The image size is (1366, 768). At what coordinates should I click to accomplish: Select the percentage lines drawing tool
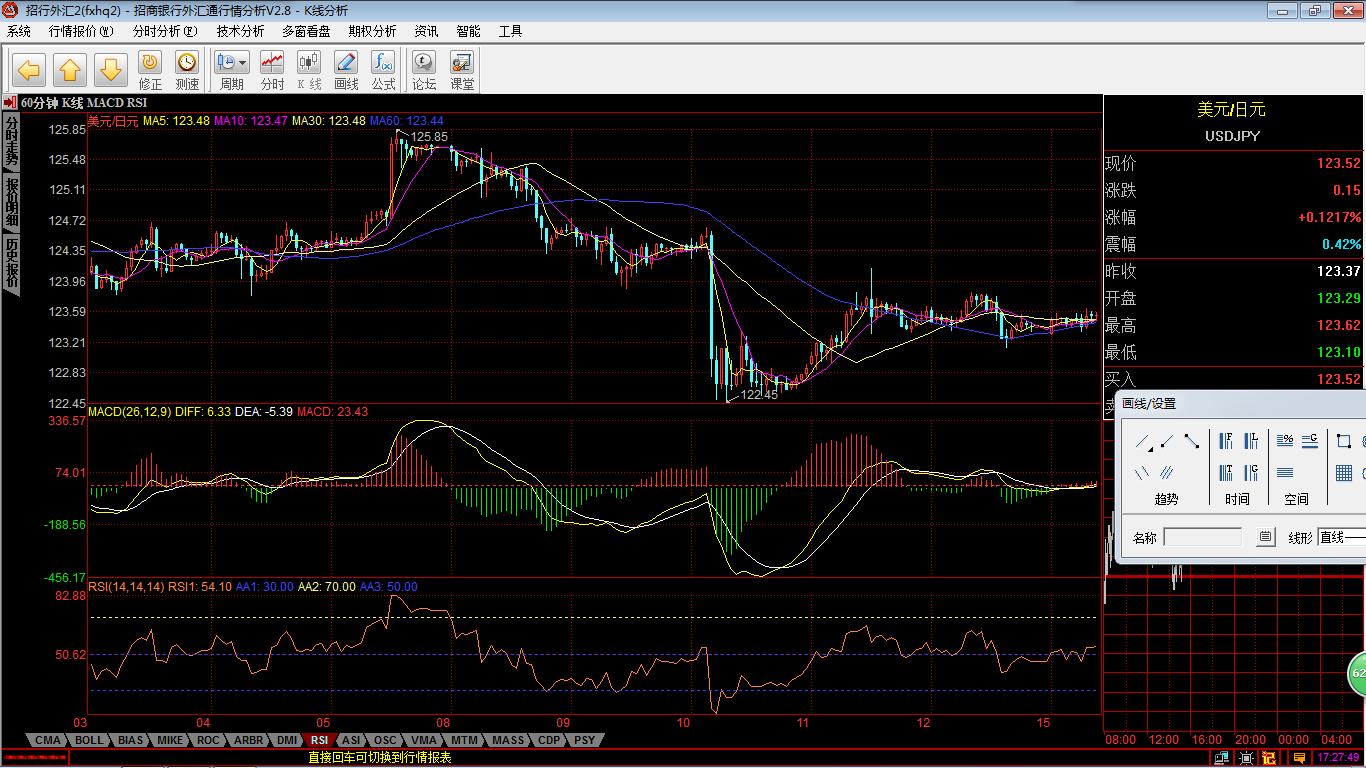1285,441
